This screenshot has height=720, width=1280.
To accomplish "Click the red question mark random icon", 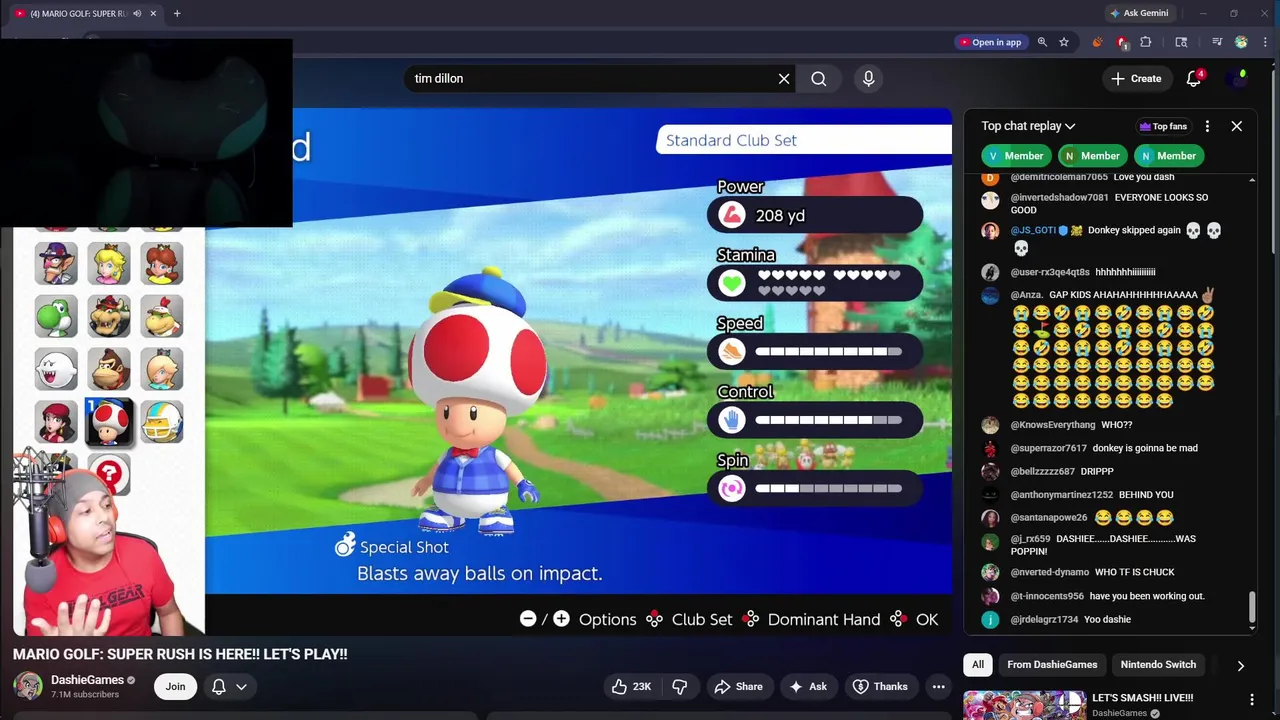I will point(109,475).
